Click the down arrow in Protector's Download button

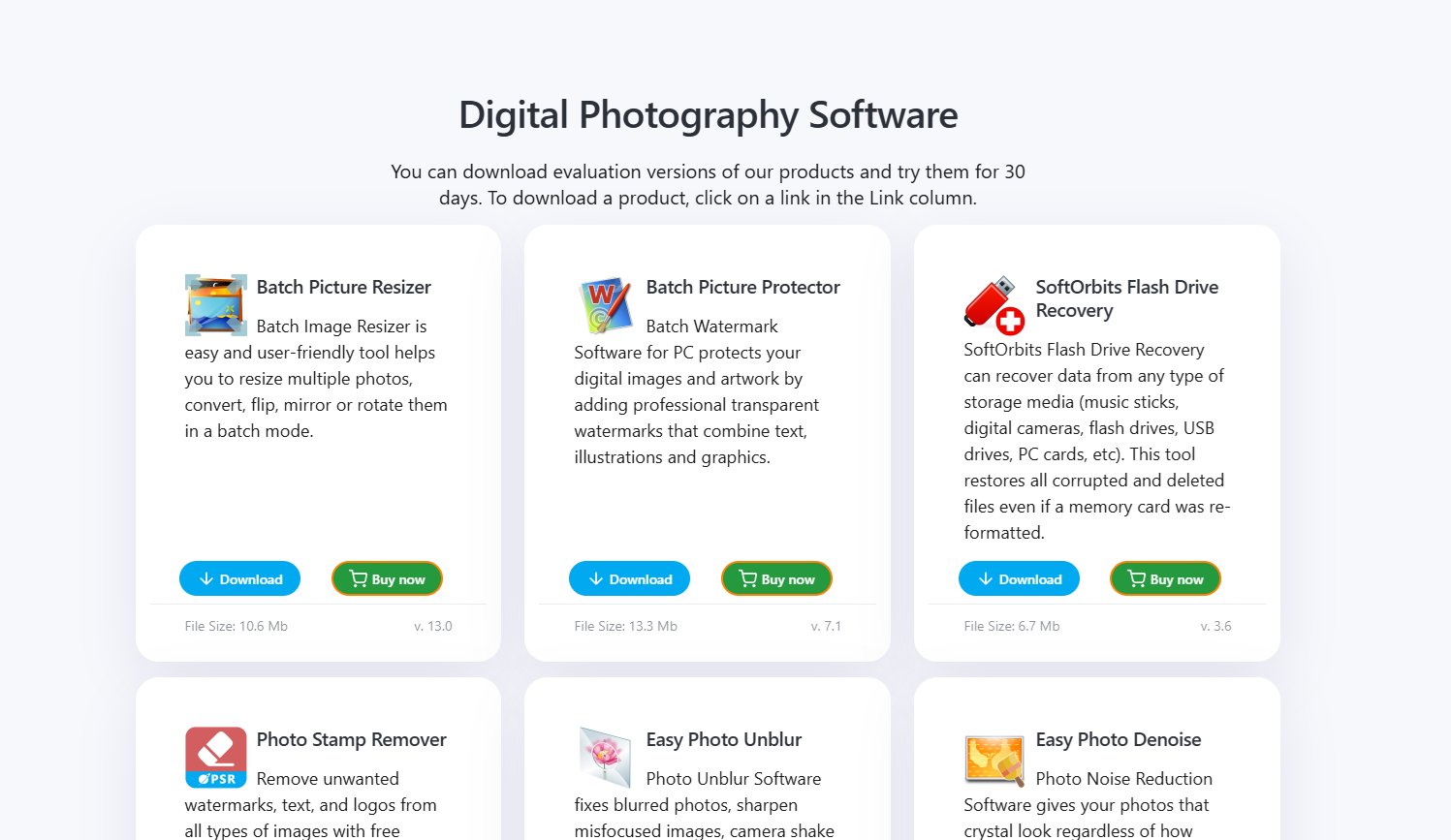point(596,578)
